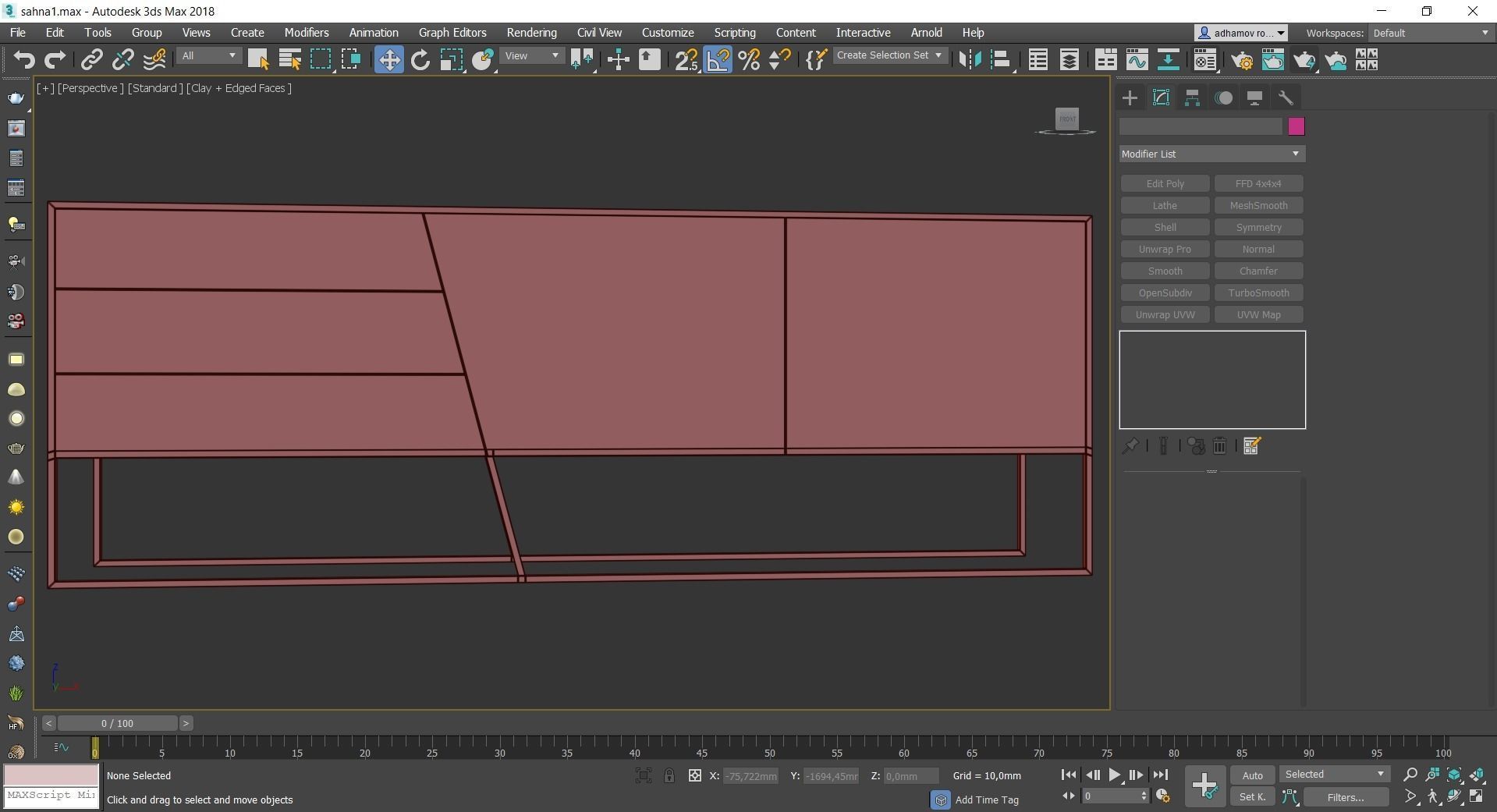
Task: Choose the Select and Rotate tool
Action: point(420,60)
